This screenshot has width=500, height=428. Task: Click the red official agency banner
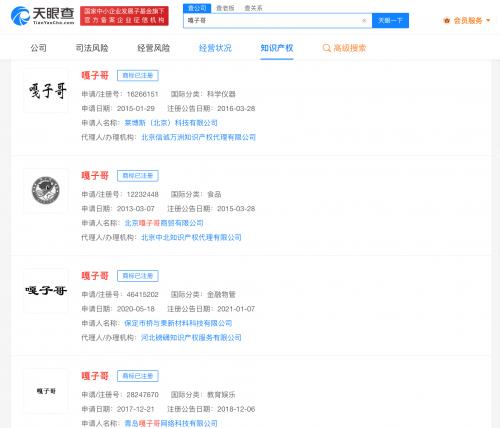(x=124, y=16)
